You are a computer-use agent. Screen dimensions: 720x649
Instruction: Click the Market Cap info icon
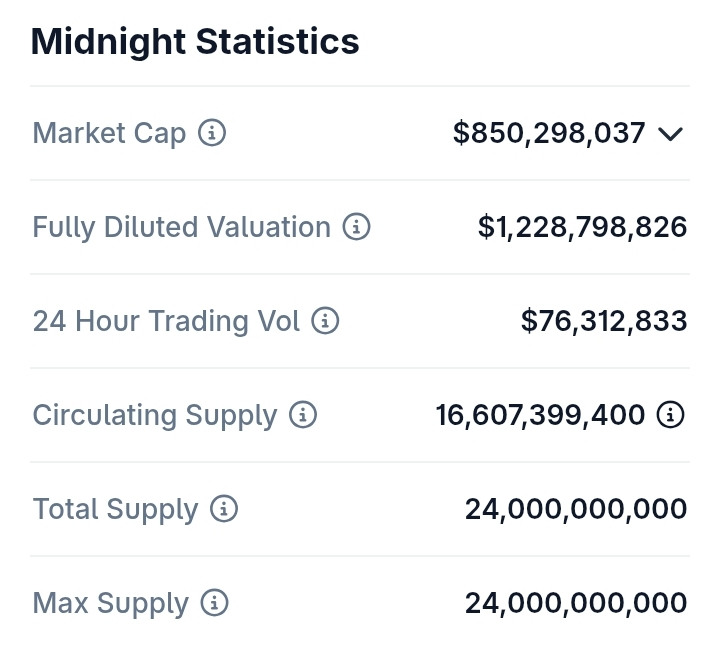[212, 133]
